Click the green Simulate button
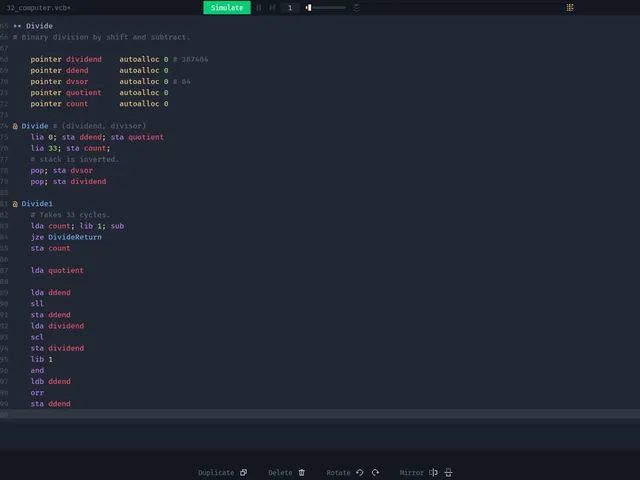The width and height of the screenshot is (640, 480). 227,7
